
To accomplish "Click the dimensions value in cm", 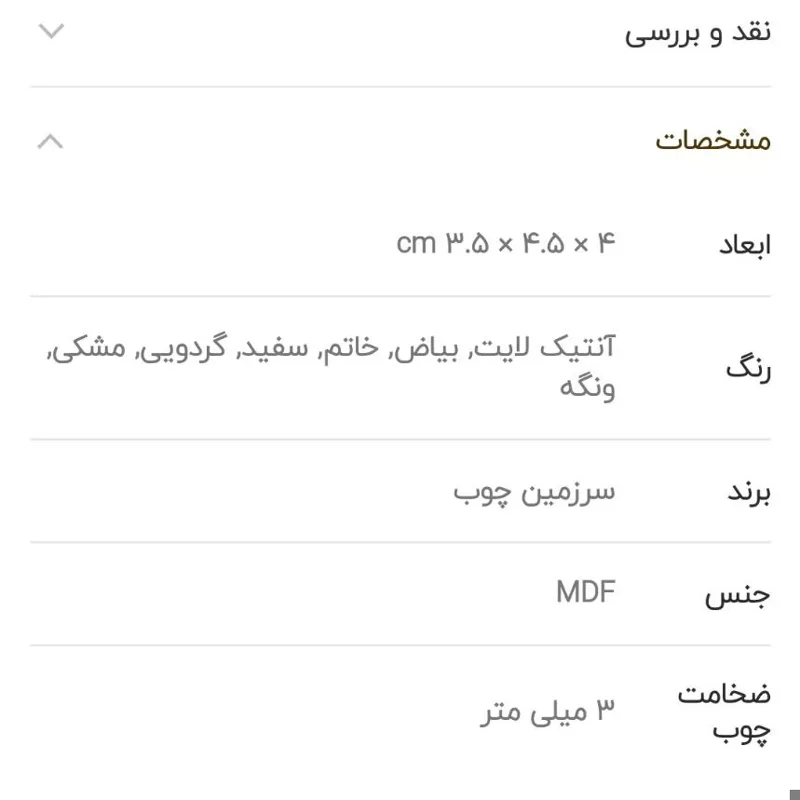I will pos(506,243).
